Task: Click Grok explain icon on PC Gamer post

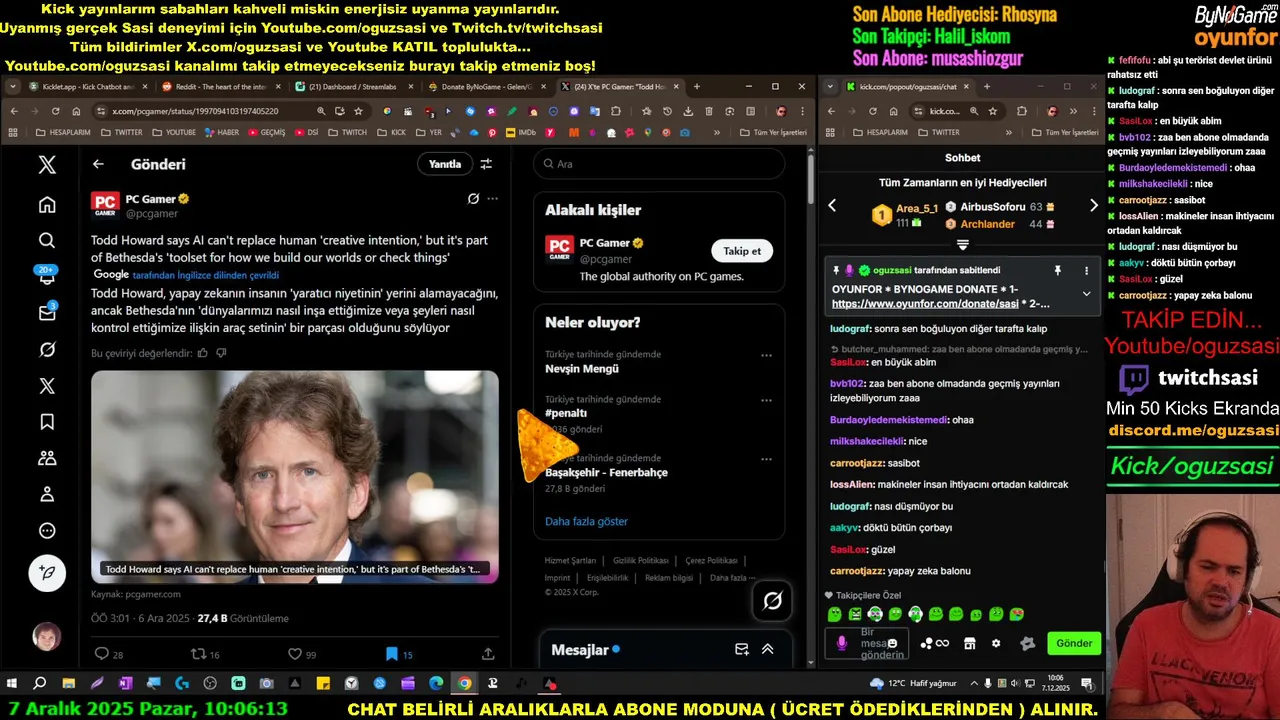Action: (473, 199)
